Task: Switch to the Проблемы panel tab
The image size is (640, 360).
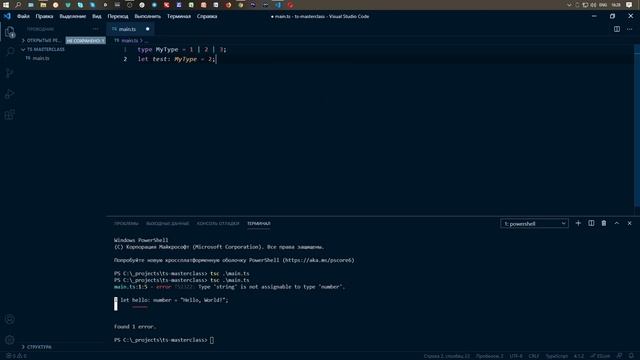Action: click(126, 223)
